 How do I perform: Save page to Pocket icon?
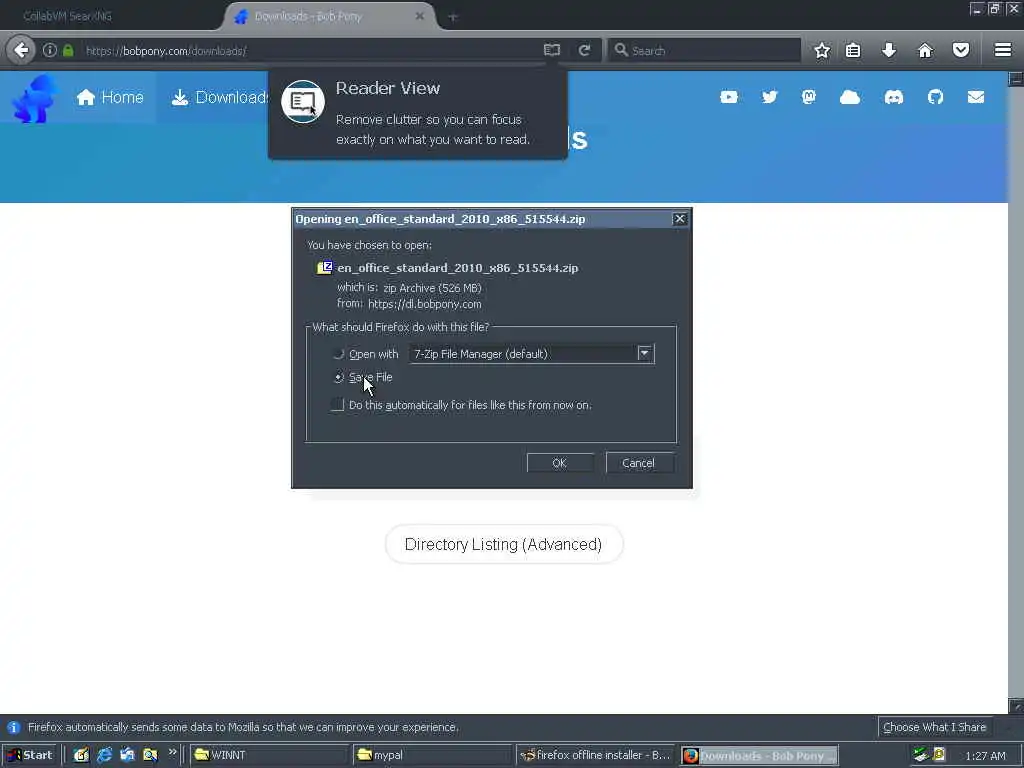pyautogui.click(x=961, y=50)
